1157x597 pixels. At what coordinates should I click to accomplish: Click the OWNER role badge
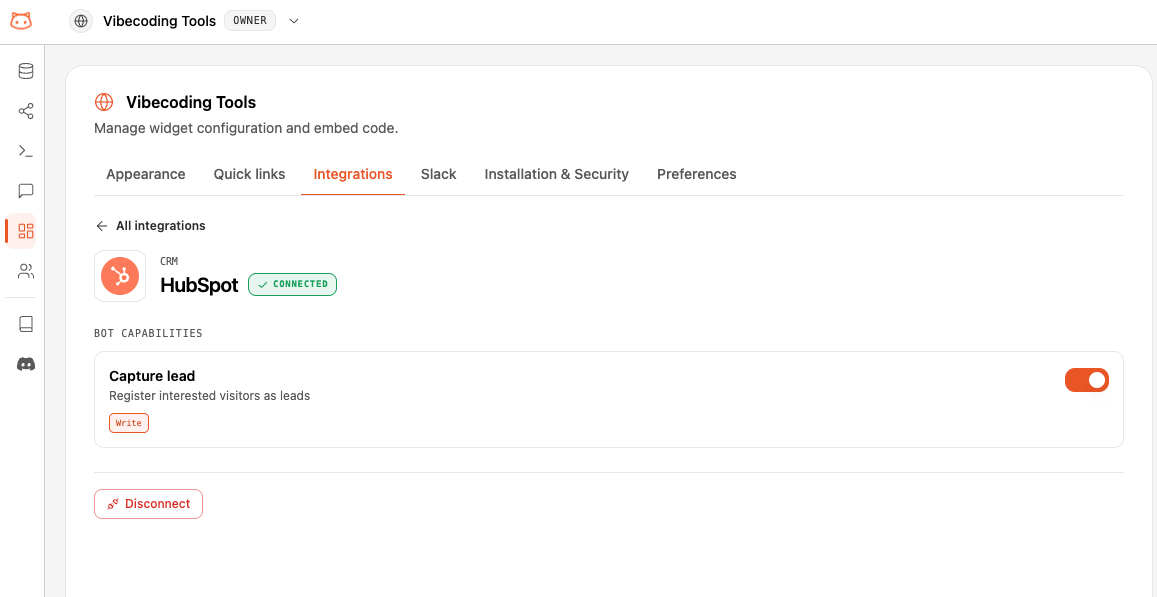coord(249,21)
